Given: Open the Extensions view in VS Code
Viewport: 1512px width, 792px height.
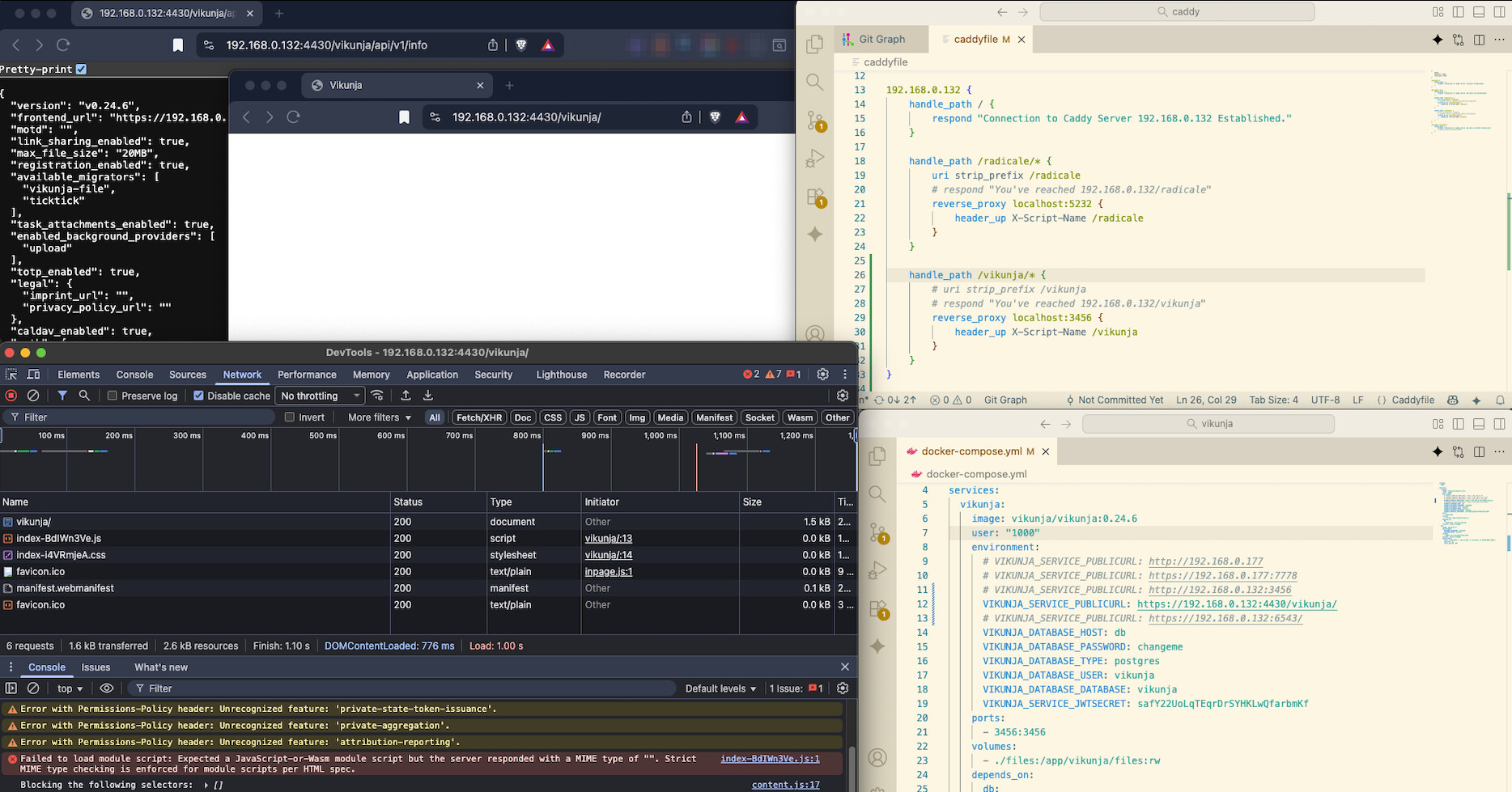Looking at the screenshot, I should click(813, 197).
